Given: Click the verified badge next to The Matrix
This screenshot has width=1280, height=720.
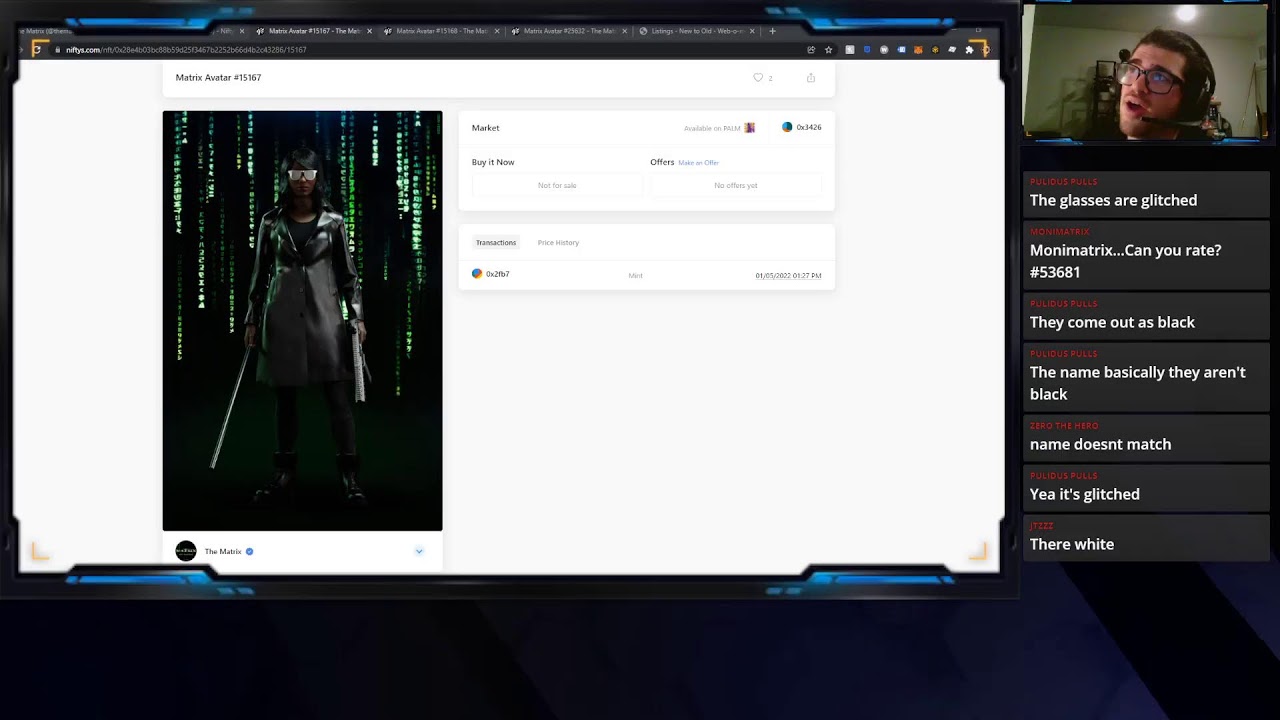Looking at the screenshot, I should click(x=250, y=551).
